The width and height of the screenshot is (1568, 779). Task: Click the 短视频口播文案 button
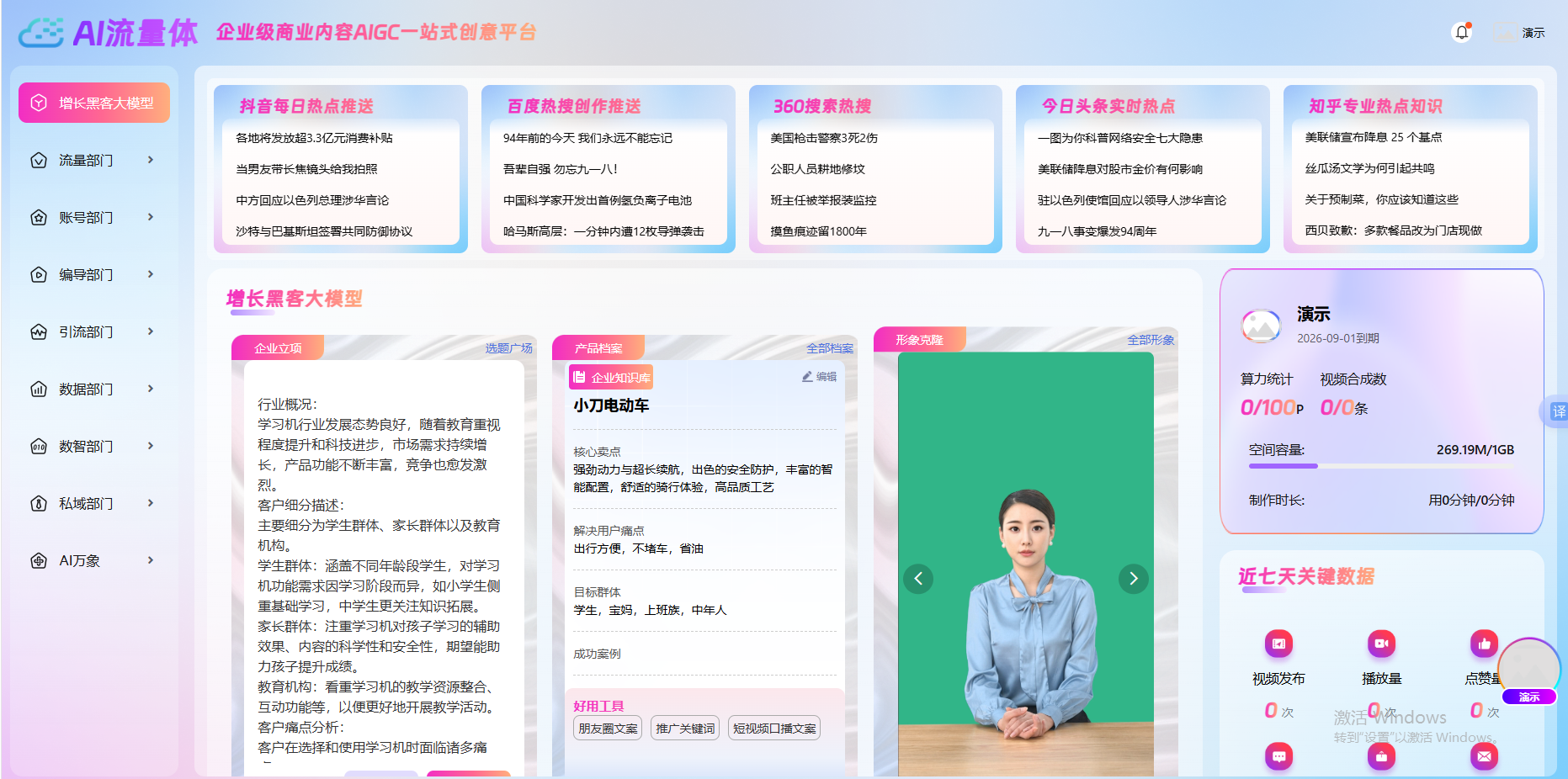[x=773, y=728]
